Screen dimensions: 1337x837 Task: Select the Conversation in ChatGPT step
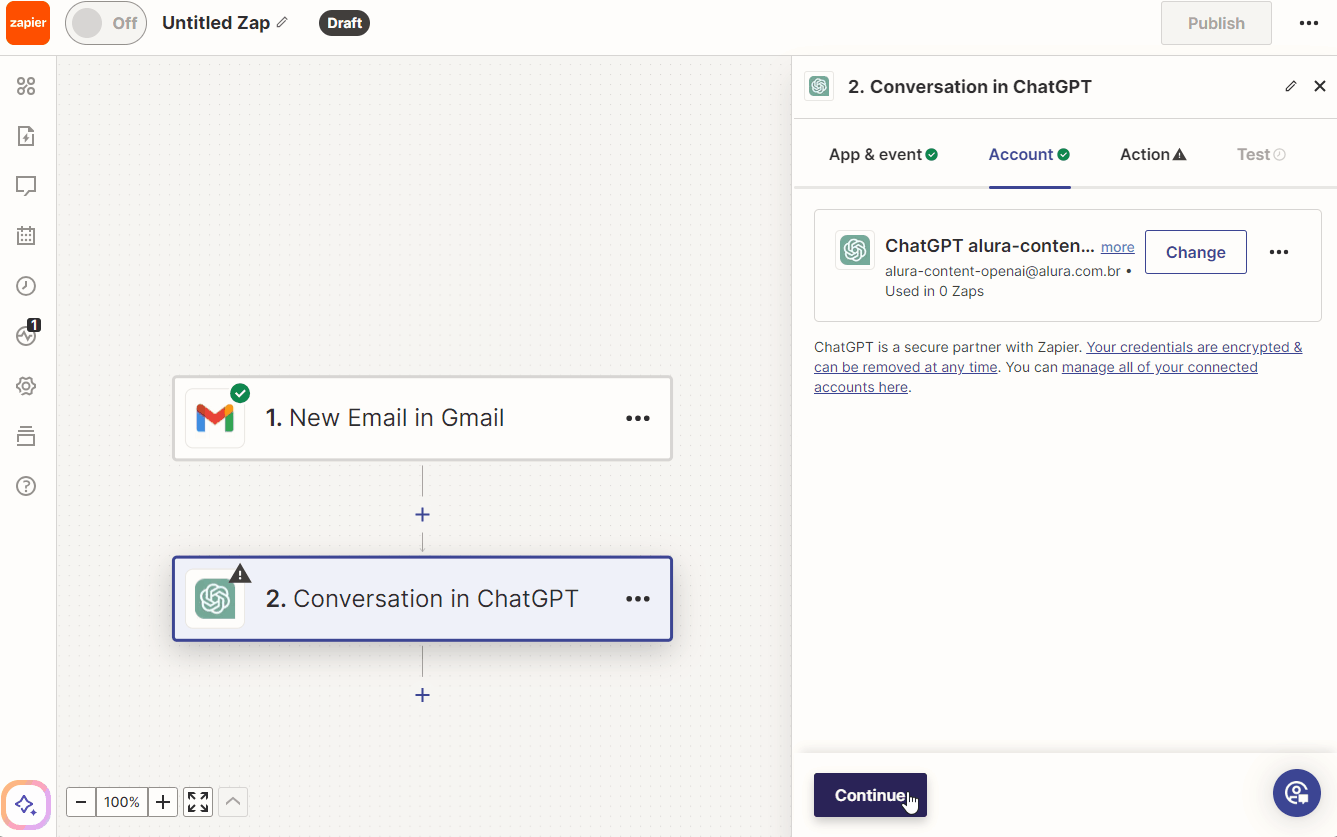click(x=422, y=598)
